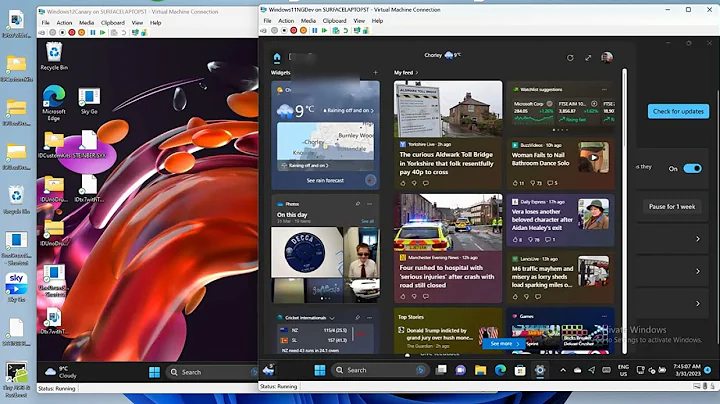The image size is (720, 404).
Task: Open File Explorer on Windows11NGDev taskbar
Action: coord(480,370)
